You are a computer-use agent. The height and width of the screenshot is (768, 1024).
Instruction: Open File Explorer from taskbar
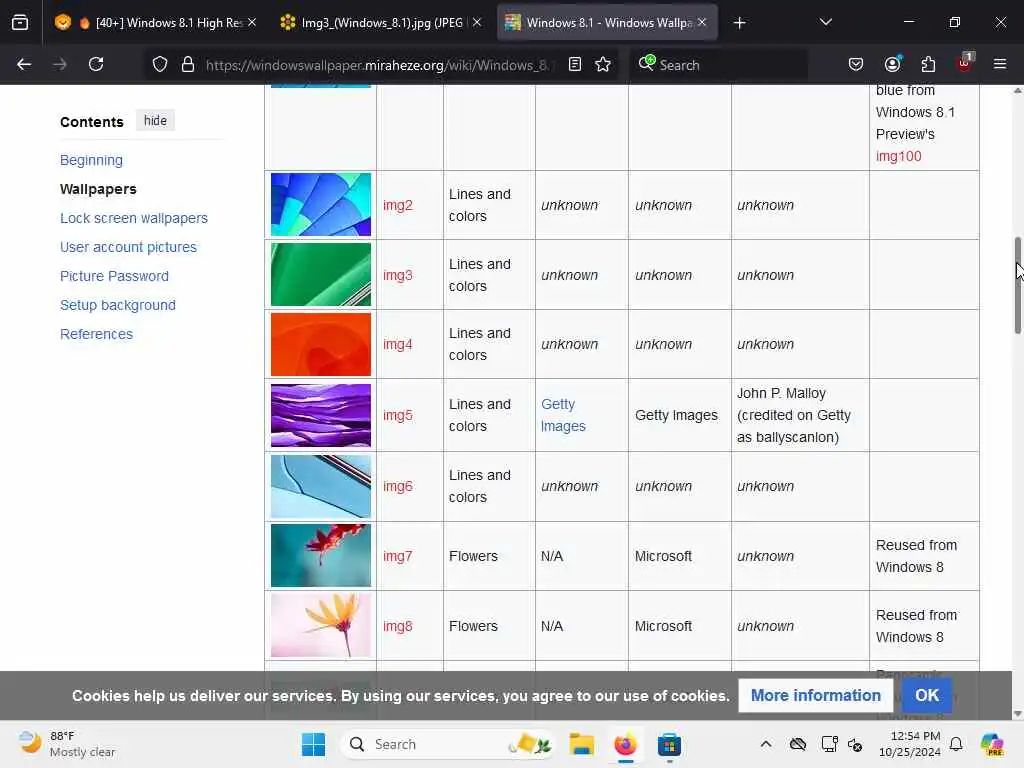pos(581,744)
